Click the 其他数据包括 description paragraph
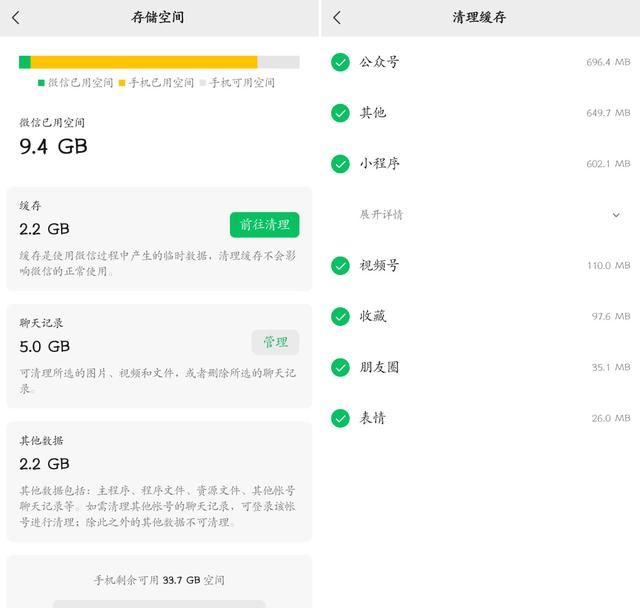 [x=158, y=506]
